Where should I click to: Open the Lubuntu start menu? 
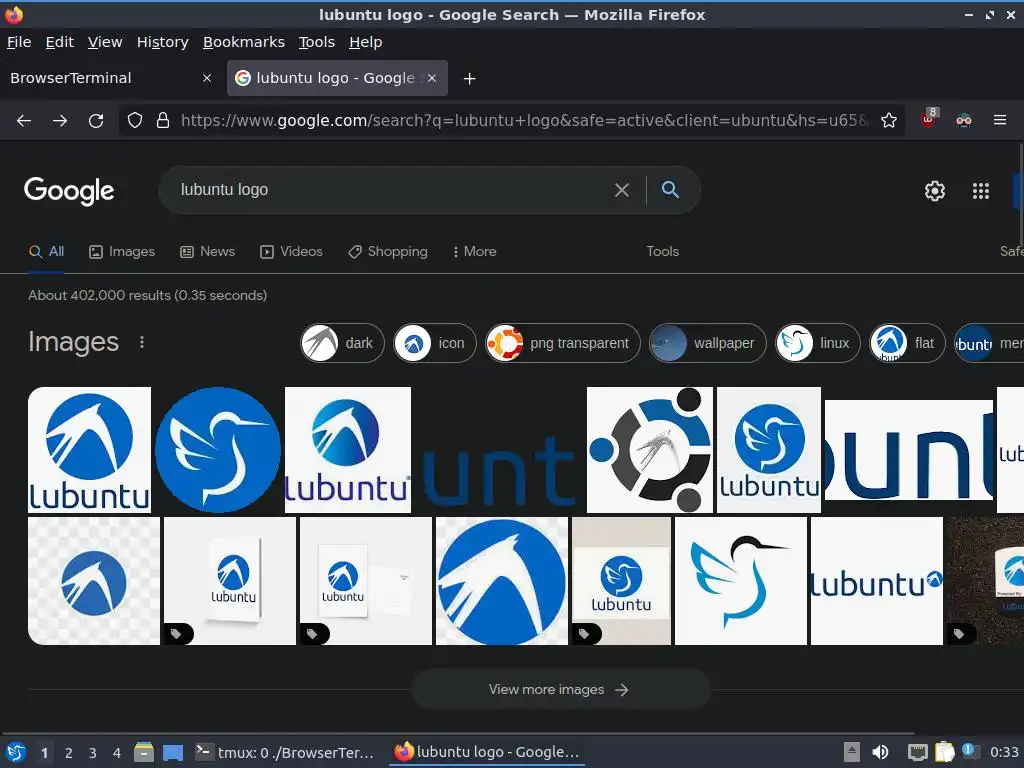[x=16, y=752]
